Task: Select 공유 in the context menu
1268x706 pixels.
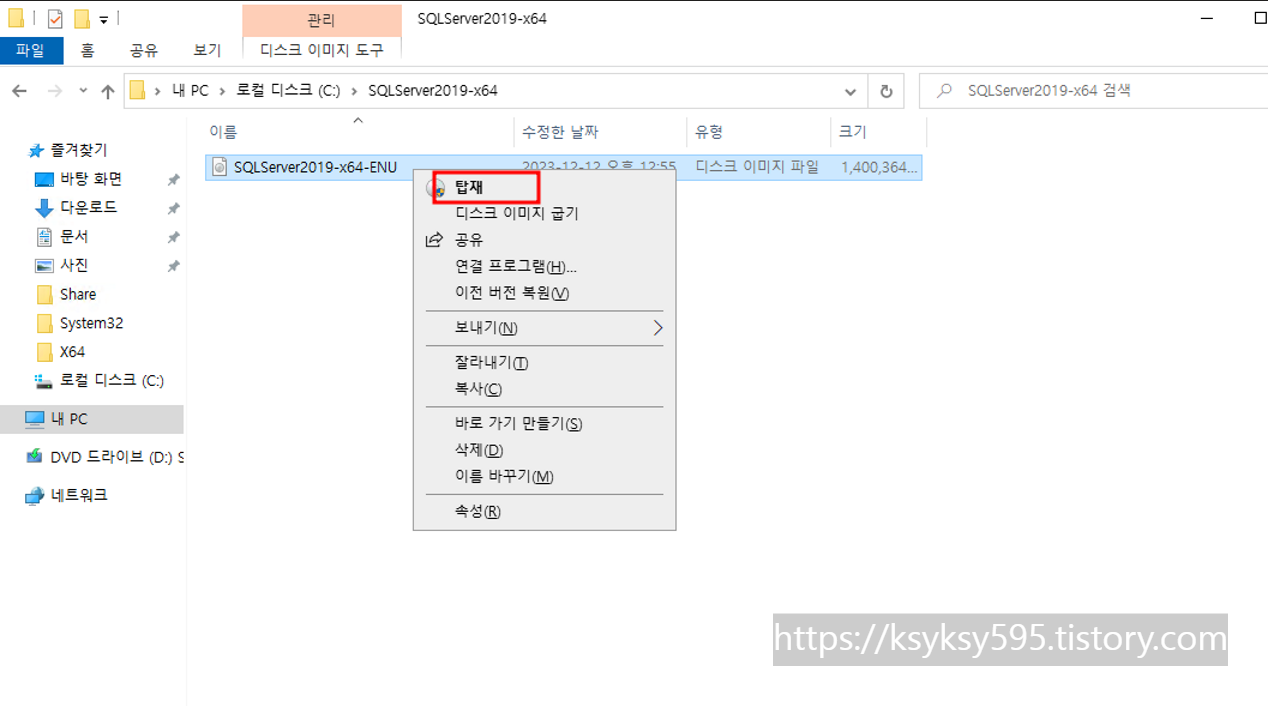Action: (544, 240)
